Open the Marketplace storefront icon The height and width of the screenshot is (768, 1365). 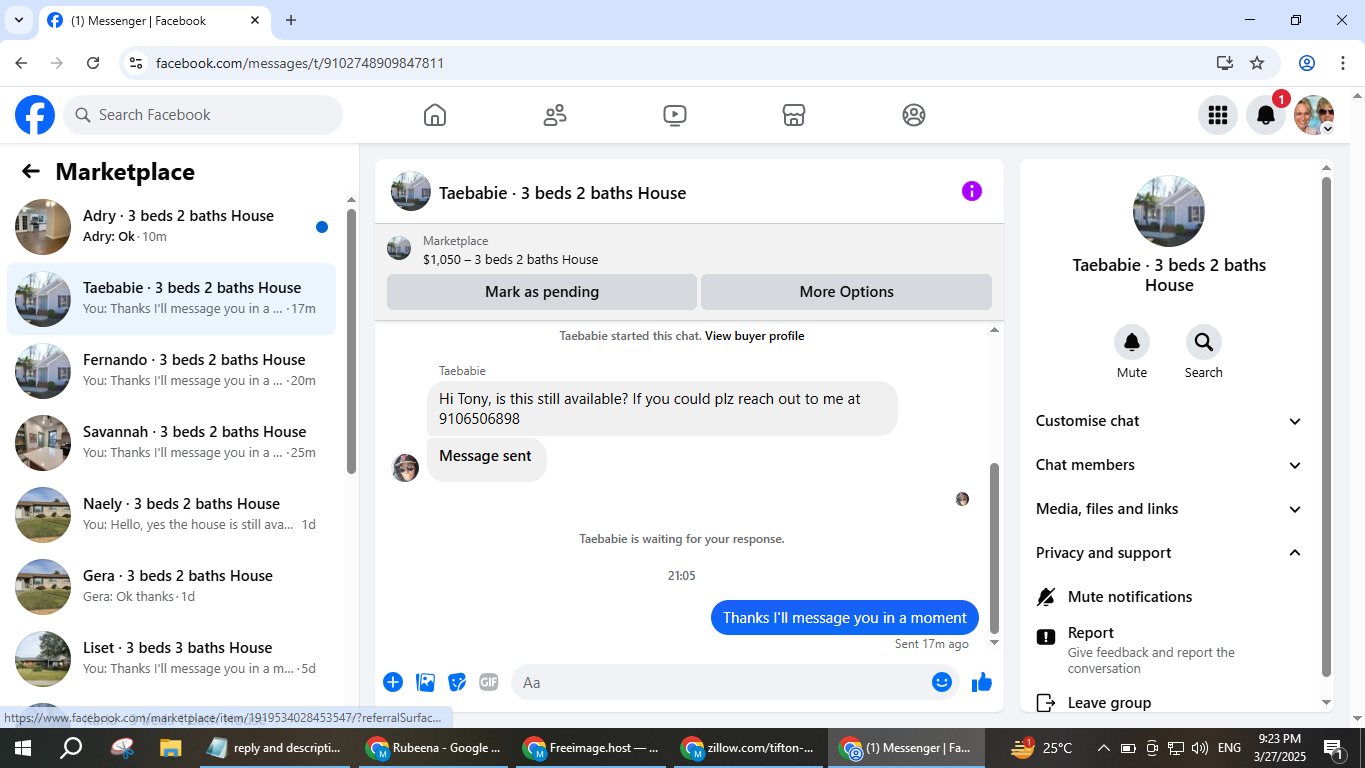point(794,115)
